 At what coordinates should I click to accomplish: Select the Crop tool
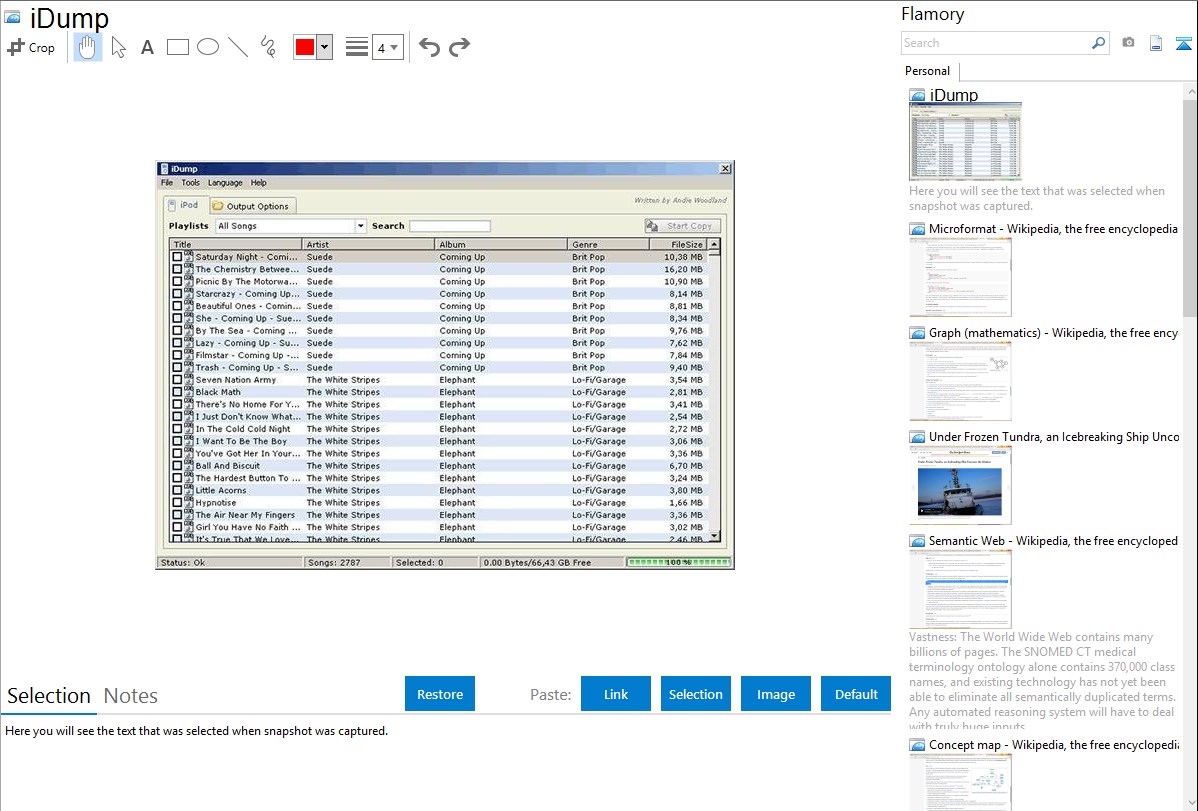(31, 47)
